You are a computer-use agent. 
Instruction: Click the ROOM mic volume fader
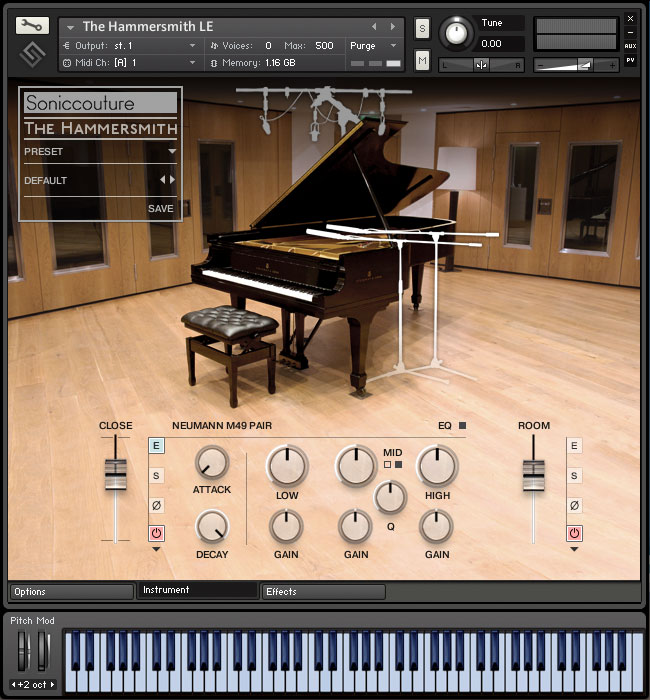tap(533, 475)
